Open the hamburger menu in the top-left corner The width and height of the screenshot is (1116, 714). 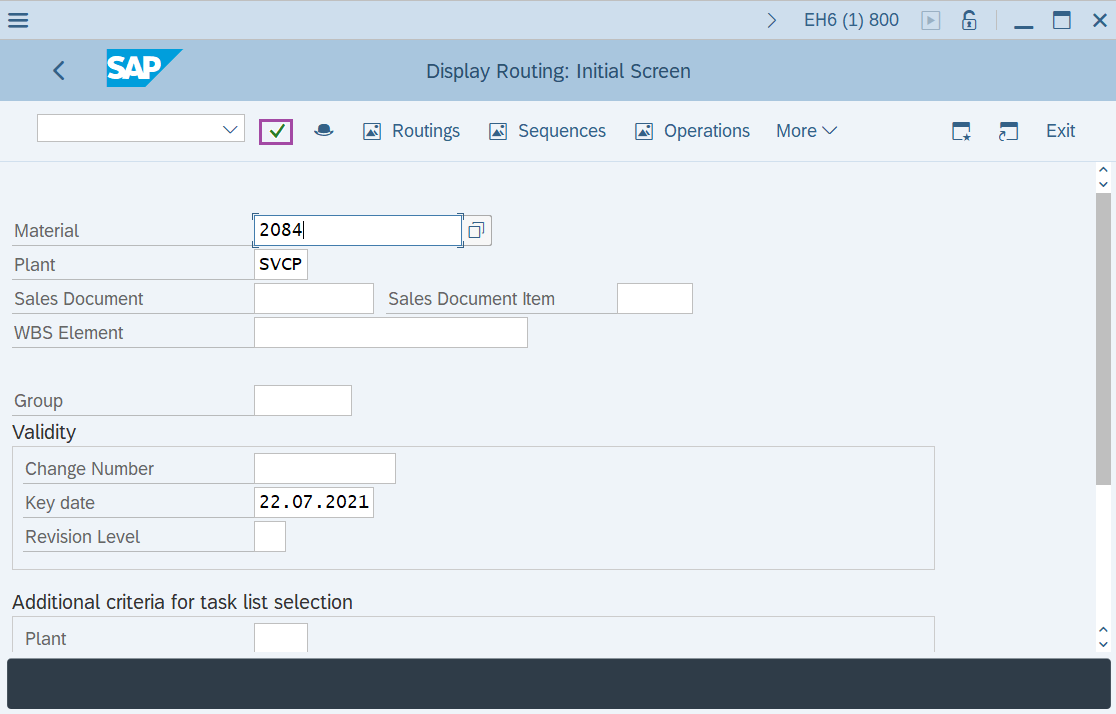click(x=18, y=19)
